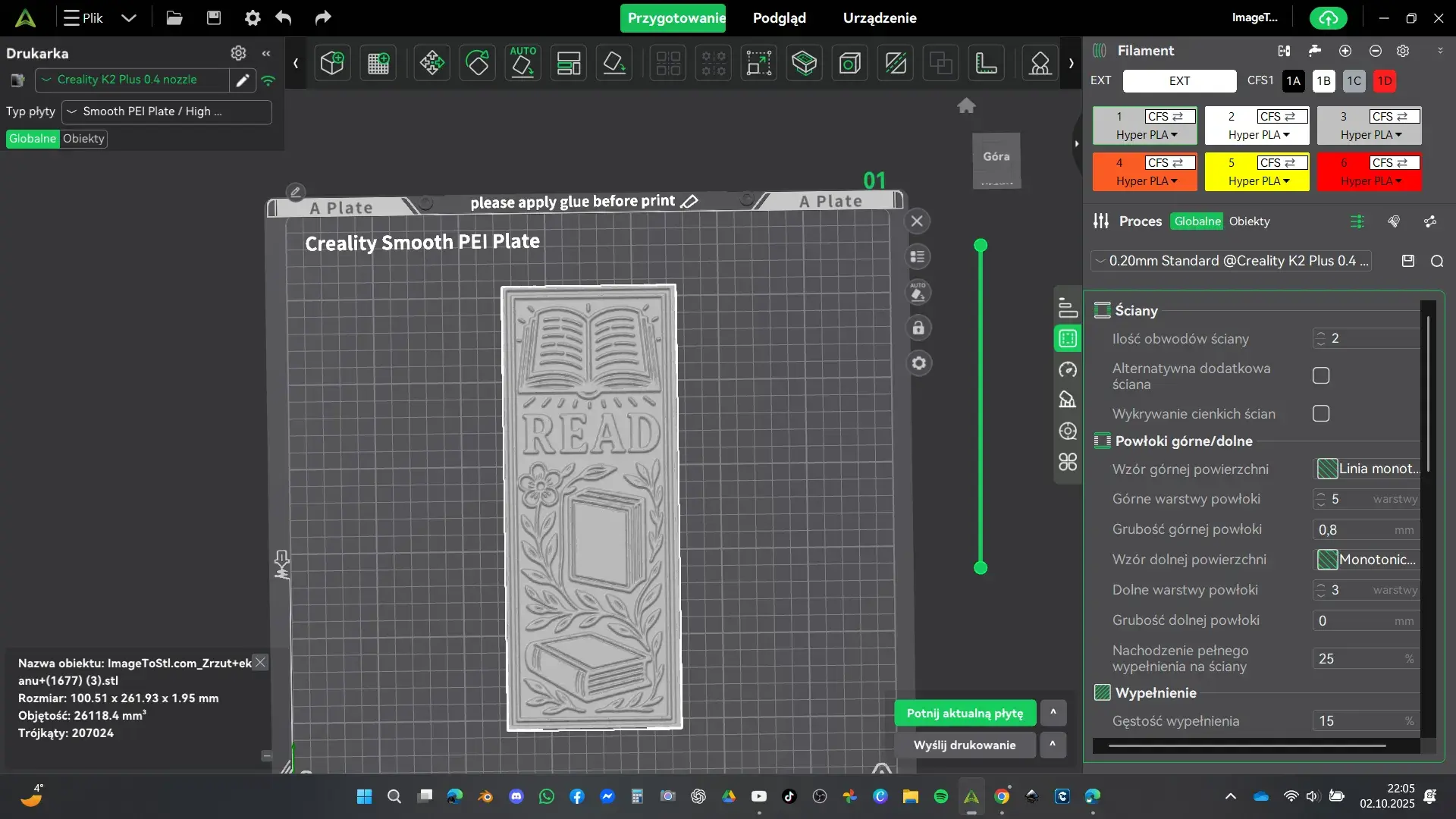Switch to the Podgląd tab

pyautogui.click(x=779, y=18)
